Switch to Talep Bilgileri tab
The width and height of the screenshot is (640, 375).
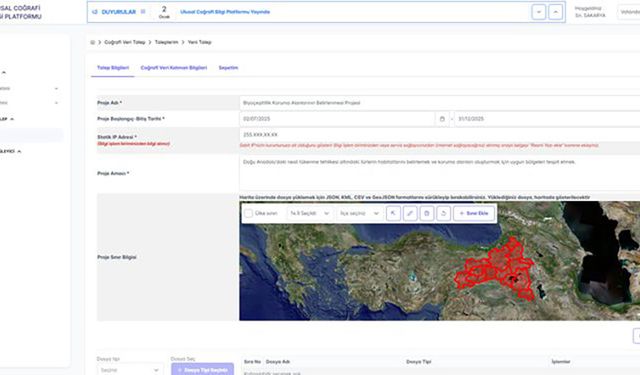(x=113, y=68)
